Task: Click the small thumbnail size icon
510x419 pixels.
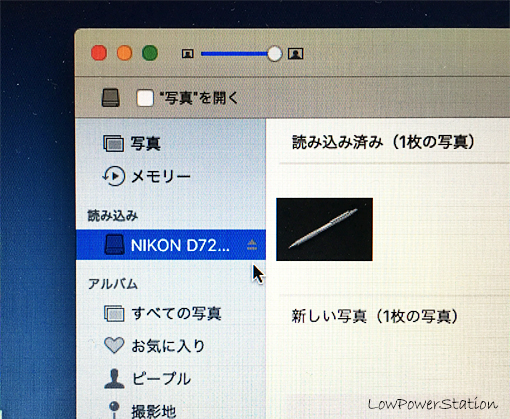Action: pyautogui.click(x=188, y=54)
